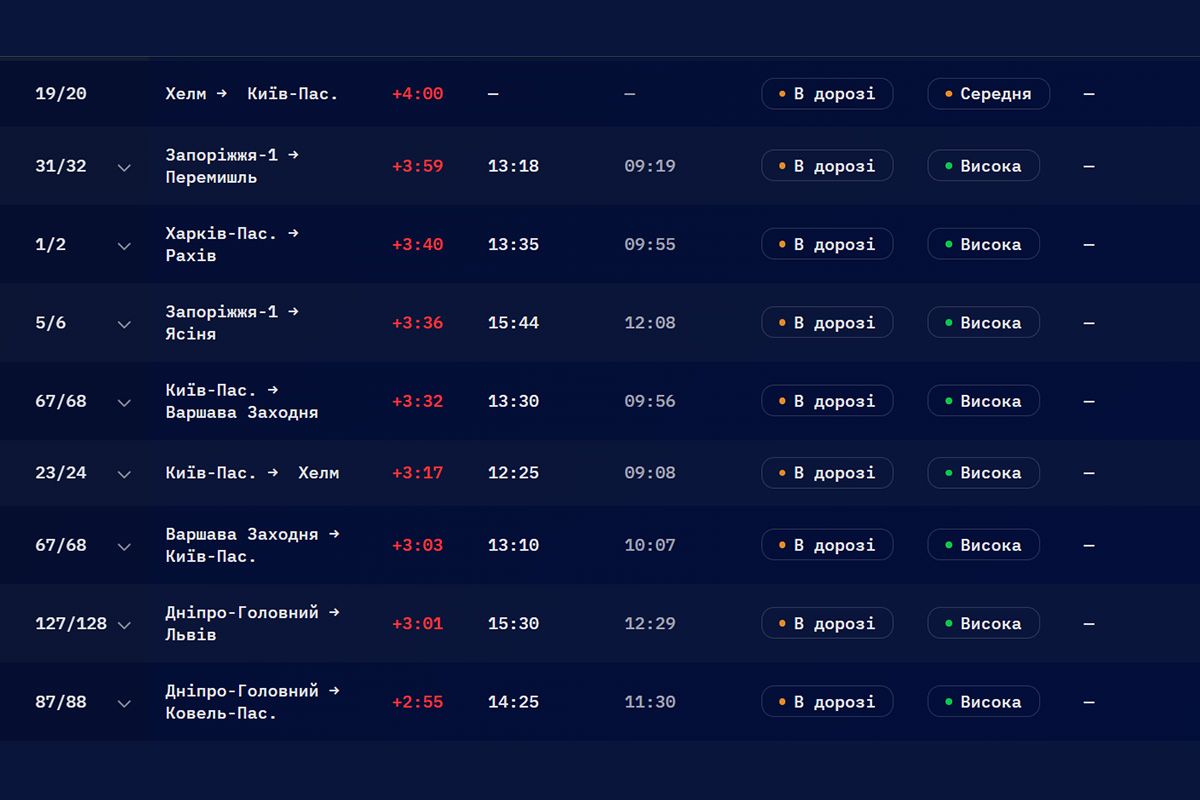Image resolution: width=1200 pixels, height=800 pixels.
Task: Click the 09:08 time value
Action: coord(650,473)
